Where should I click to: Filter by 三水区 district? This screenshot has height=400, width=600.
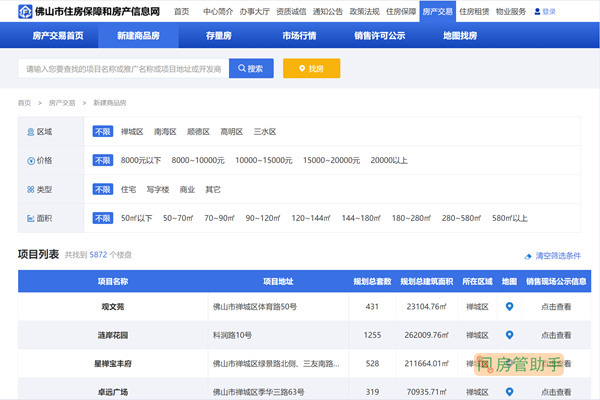tap(265, 132)
